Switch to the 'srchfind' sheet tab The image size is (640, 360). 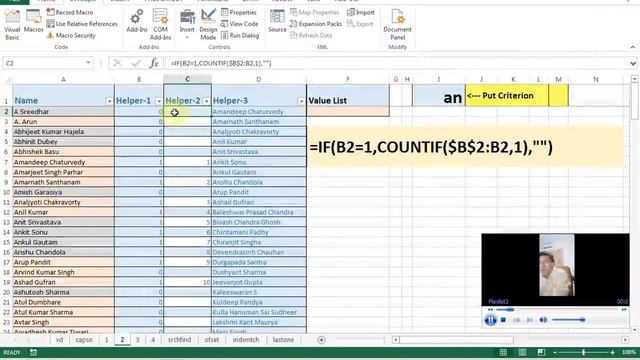click(x=179, y=340)
